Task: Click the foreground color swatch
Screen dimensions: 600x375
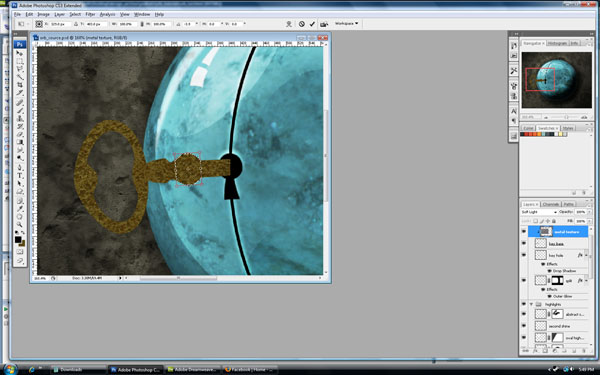Action: (x=18, y=240)
